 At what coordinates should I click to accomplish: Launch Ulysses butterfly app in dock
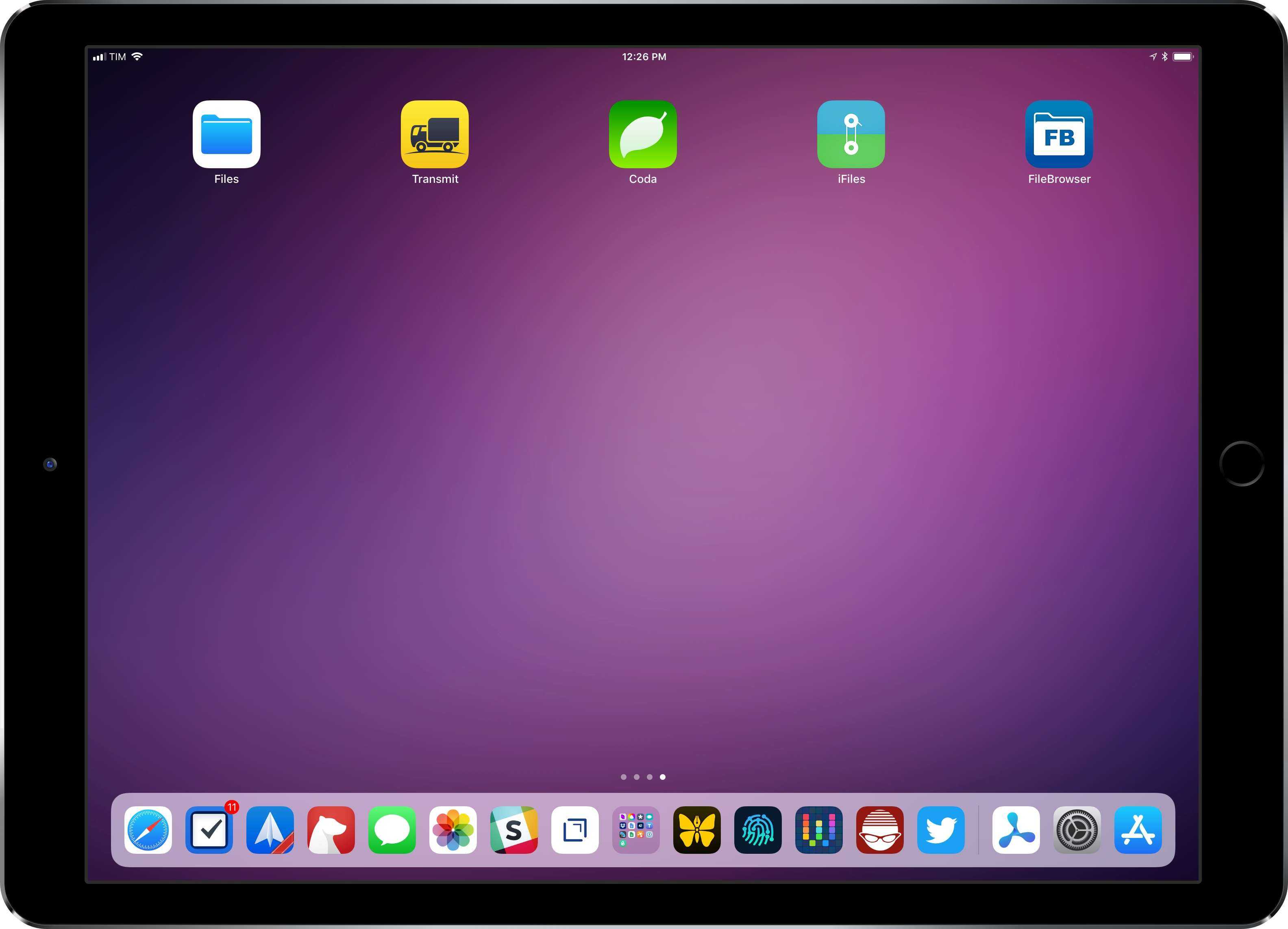point(697,830)
